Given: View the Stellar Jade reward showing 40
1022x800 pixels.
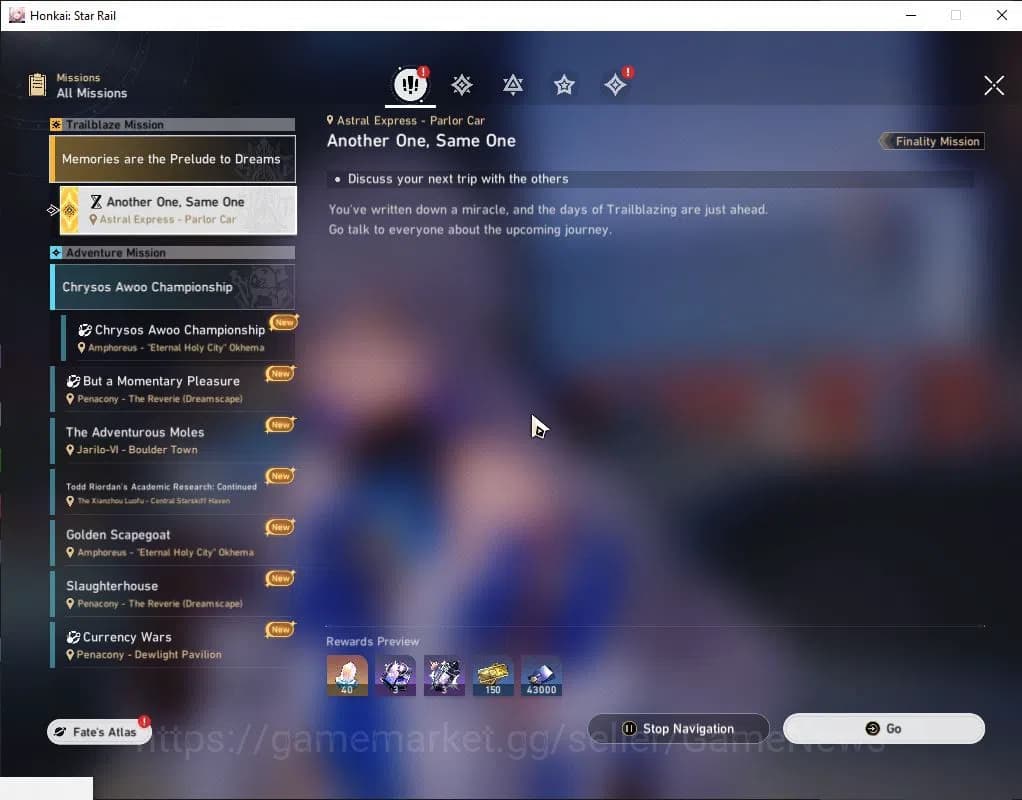Looking at the screenshot, I should tap(347, 675).
